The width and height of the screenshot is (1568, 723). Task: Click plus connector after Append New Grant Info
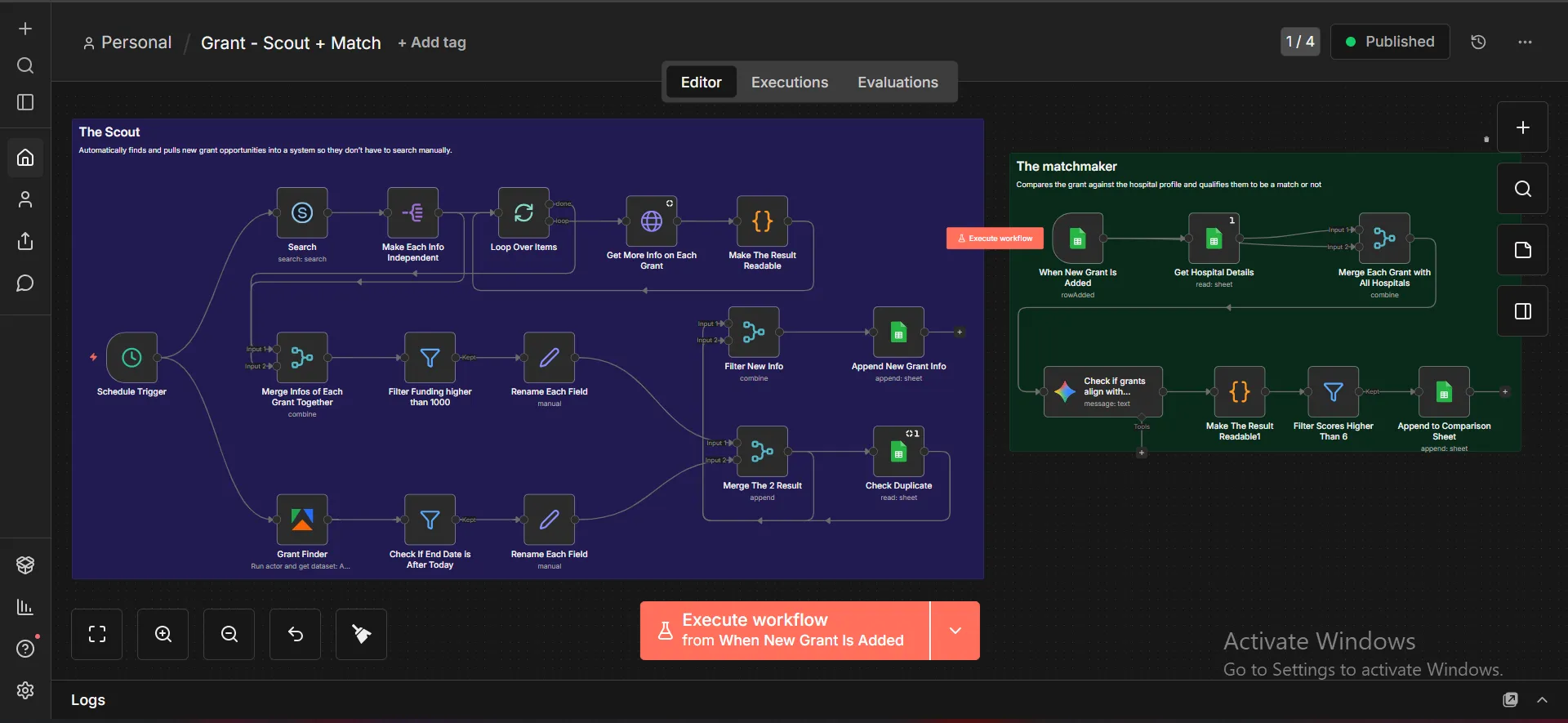tap(960, 332)
